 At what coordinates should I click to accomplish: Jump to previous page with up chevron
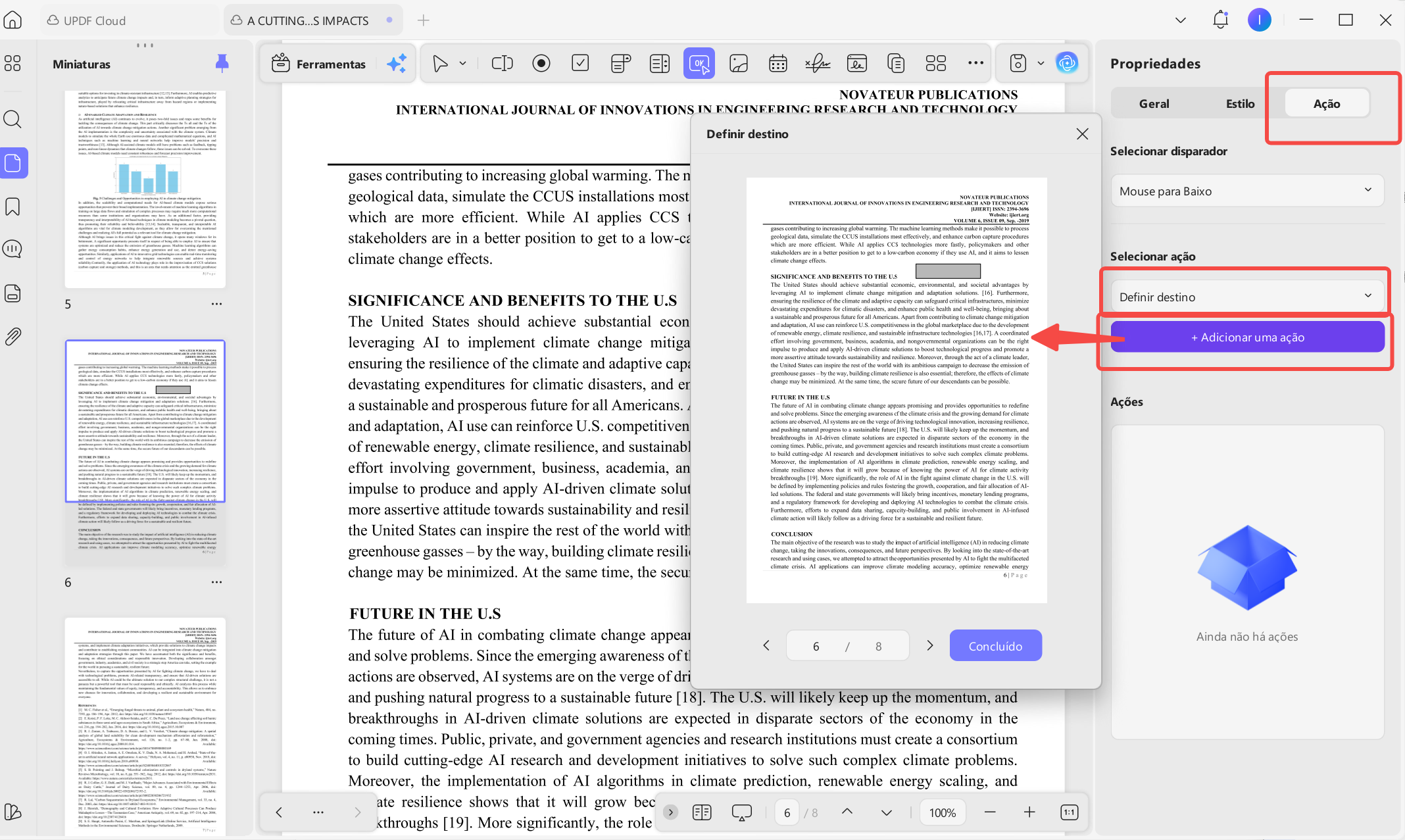point(847,812)
